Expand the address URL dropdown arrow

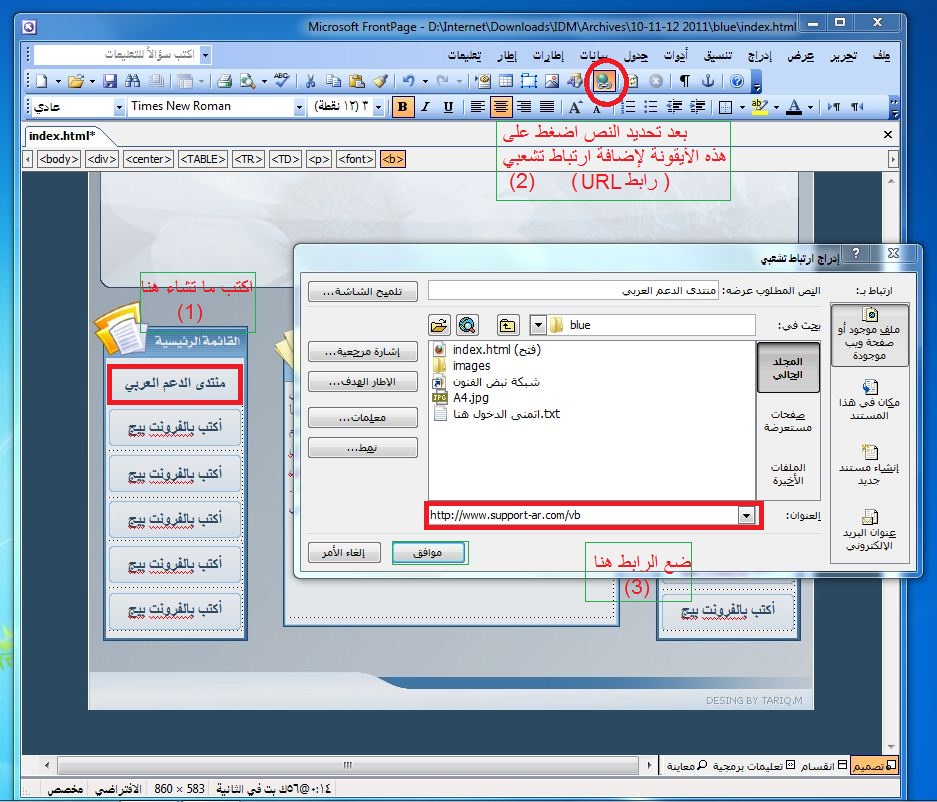tap(745, 515)
